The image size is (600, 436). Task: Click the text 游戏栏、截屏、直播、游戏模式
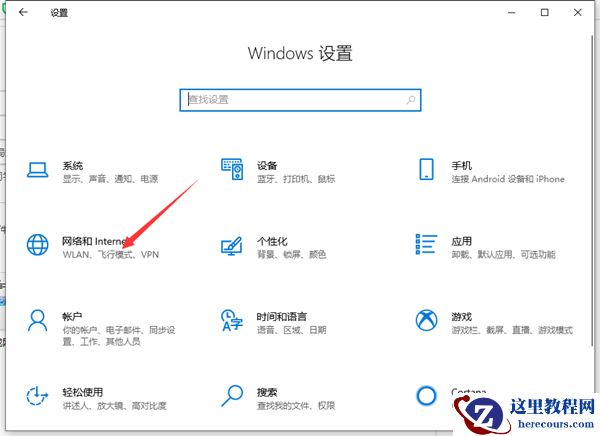[x=512, y=330]
